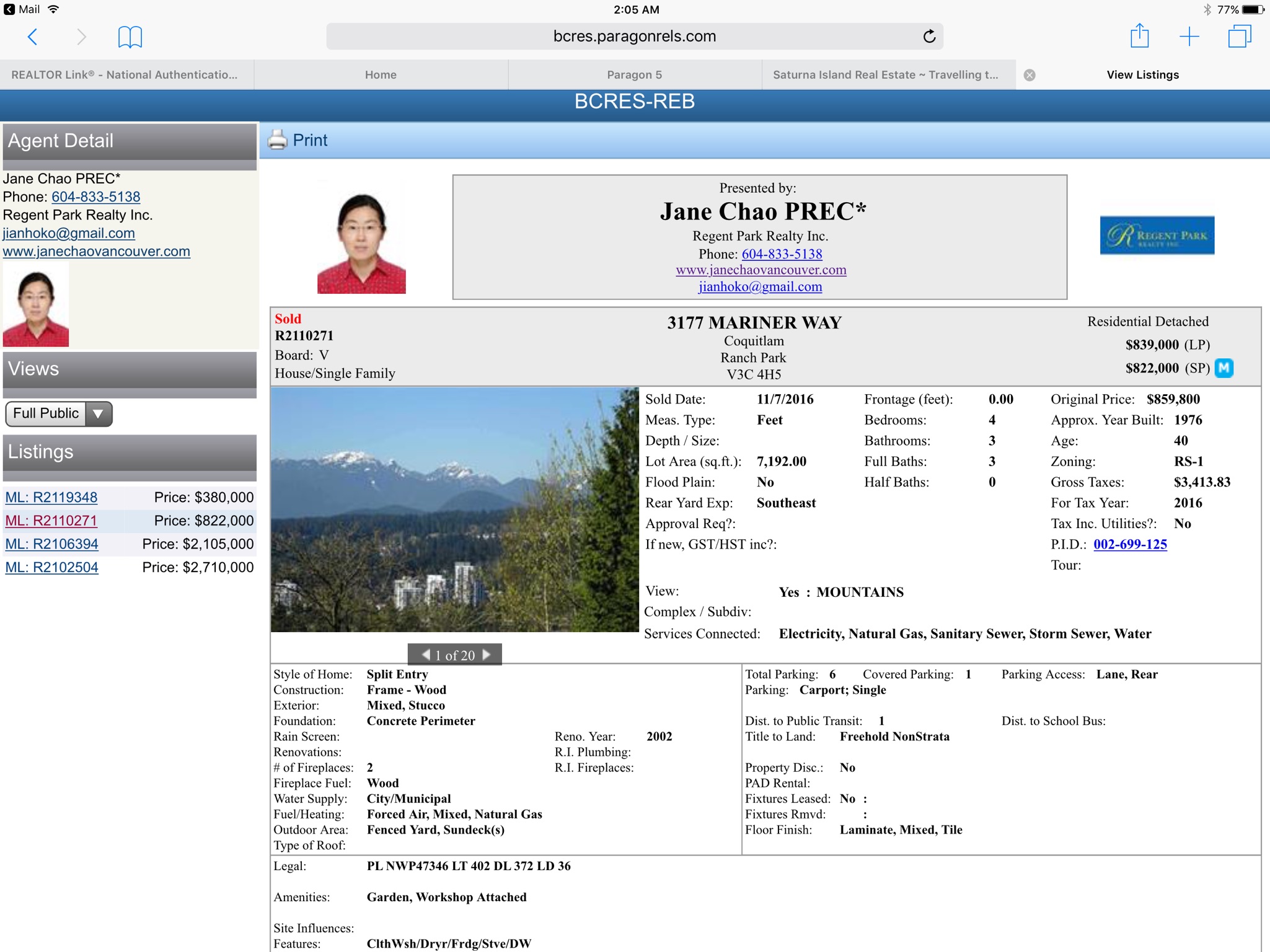Screen dimensions: 1270x952
Task: Open the Full Public view dropdown
Action: tap(58, 413)
